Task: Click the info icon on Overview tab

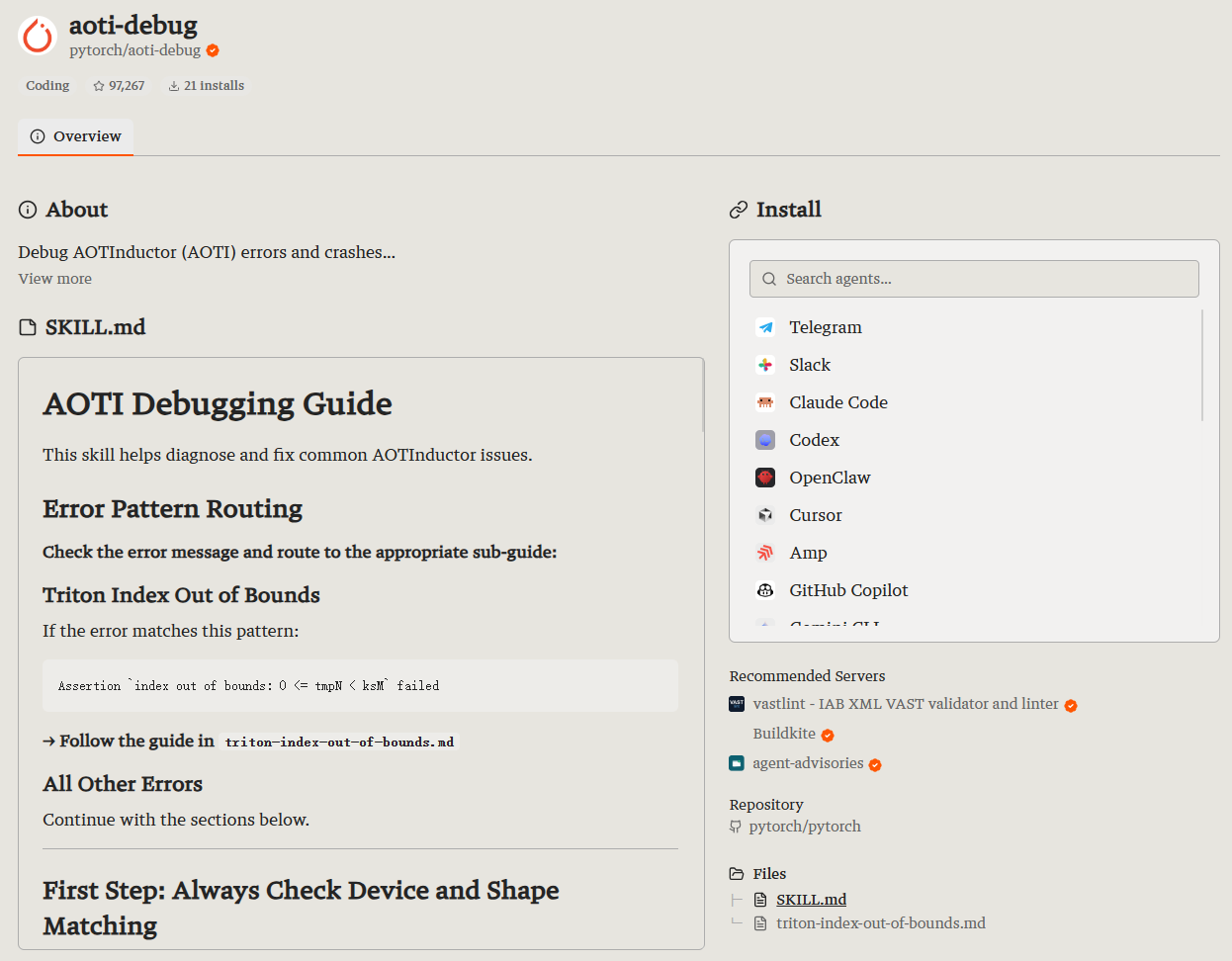Action: coord(38,136)
